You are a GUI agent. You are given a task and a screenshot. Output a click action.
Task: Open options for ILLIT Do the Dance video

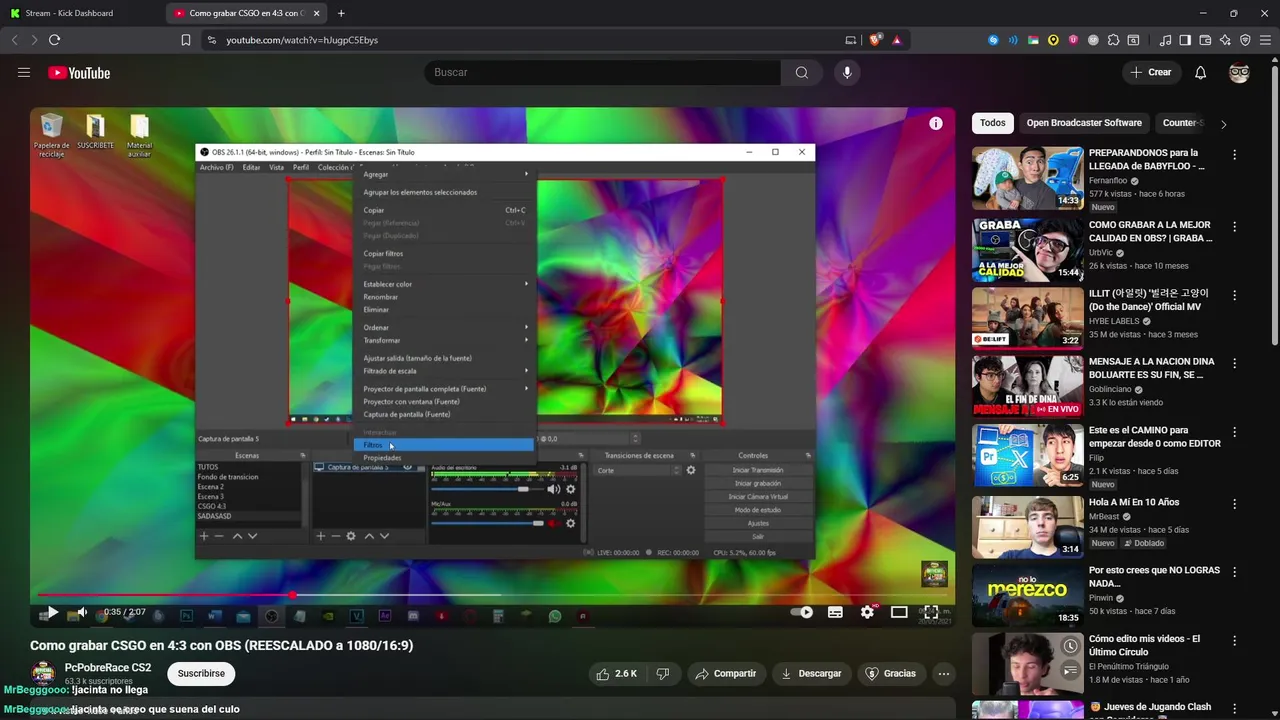click(x=1234, y=295)
